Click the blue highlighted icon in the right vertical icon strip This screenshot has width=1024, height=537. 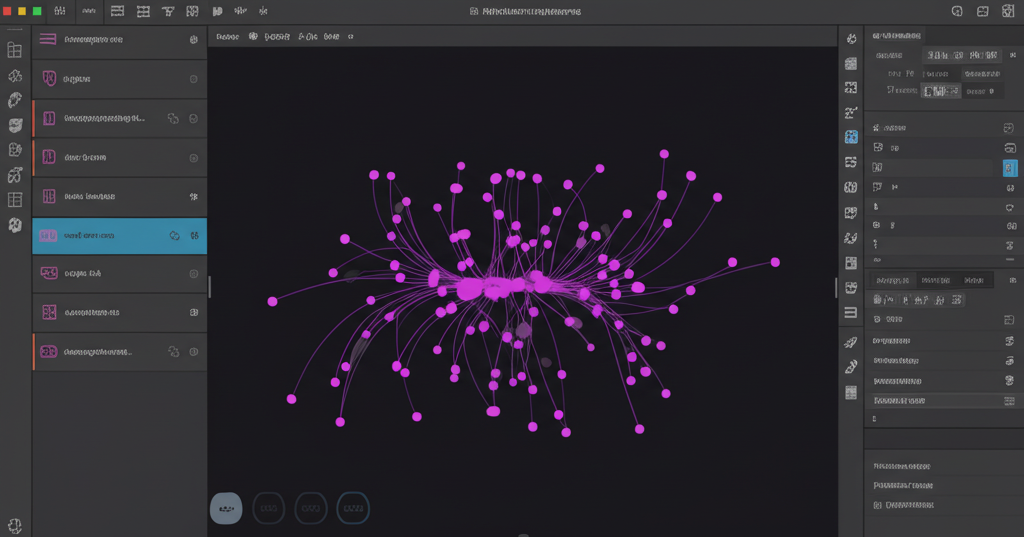[x=851, y=137]
